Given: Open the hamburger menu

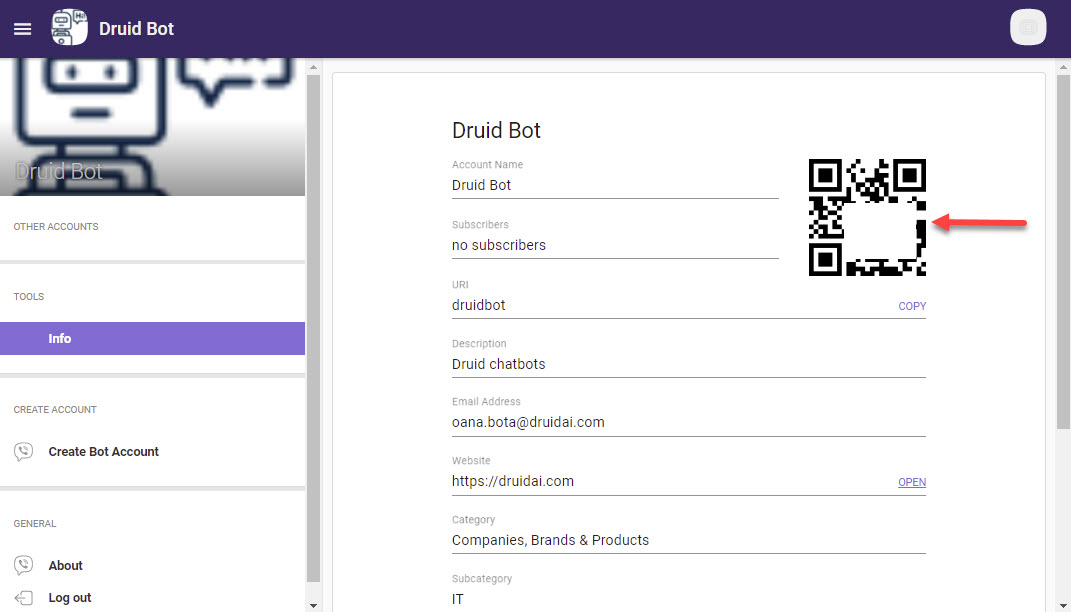Looking at the screenshot, I should (22, 29).
